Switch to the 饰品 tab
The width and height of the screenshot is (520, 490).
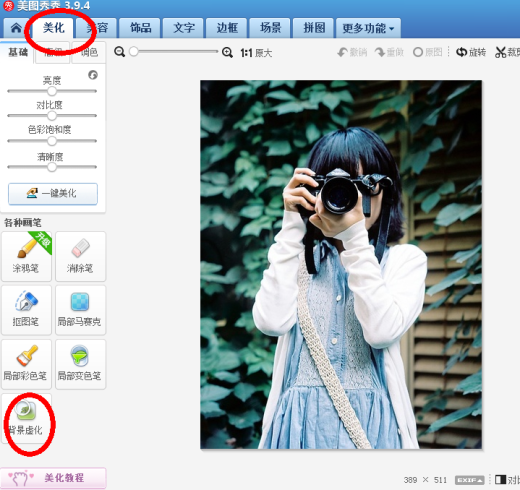click(140, 28)
